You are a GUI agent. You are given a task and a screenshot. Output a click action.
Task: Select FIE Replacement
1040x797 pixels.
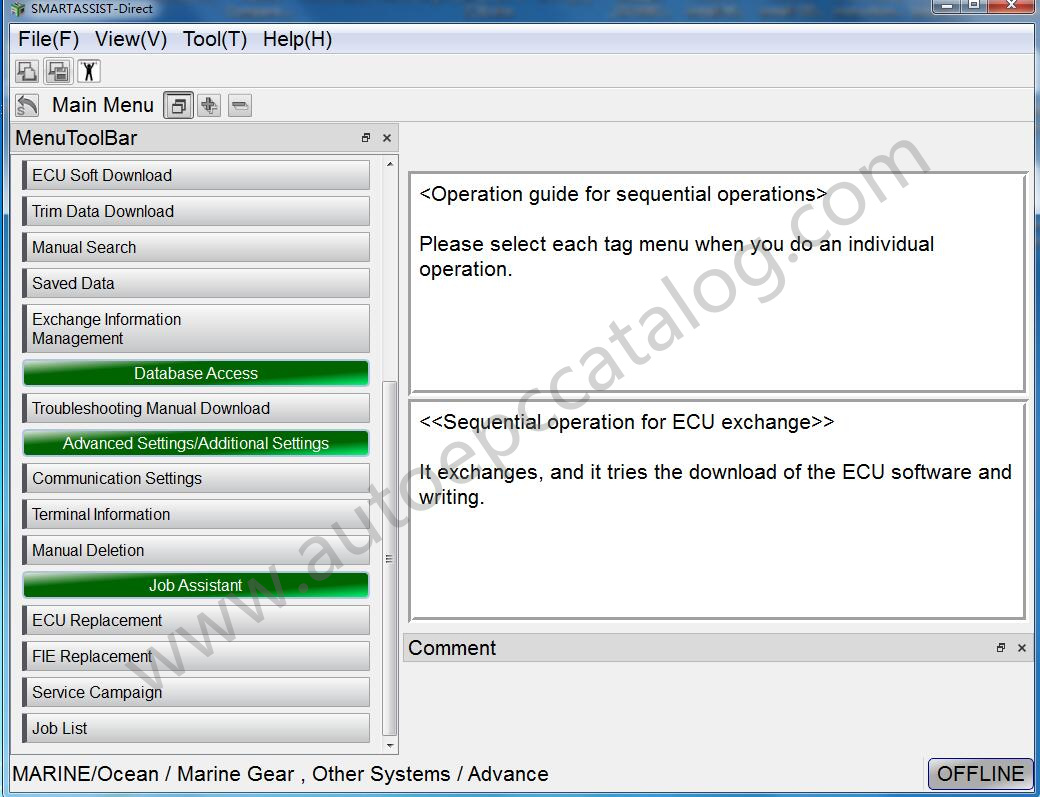[x=196, y=656]
